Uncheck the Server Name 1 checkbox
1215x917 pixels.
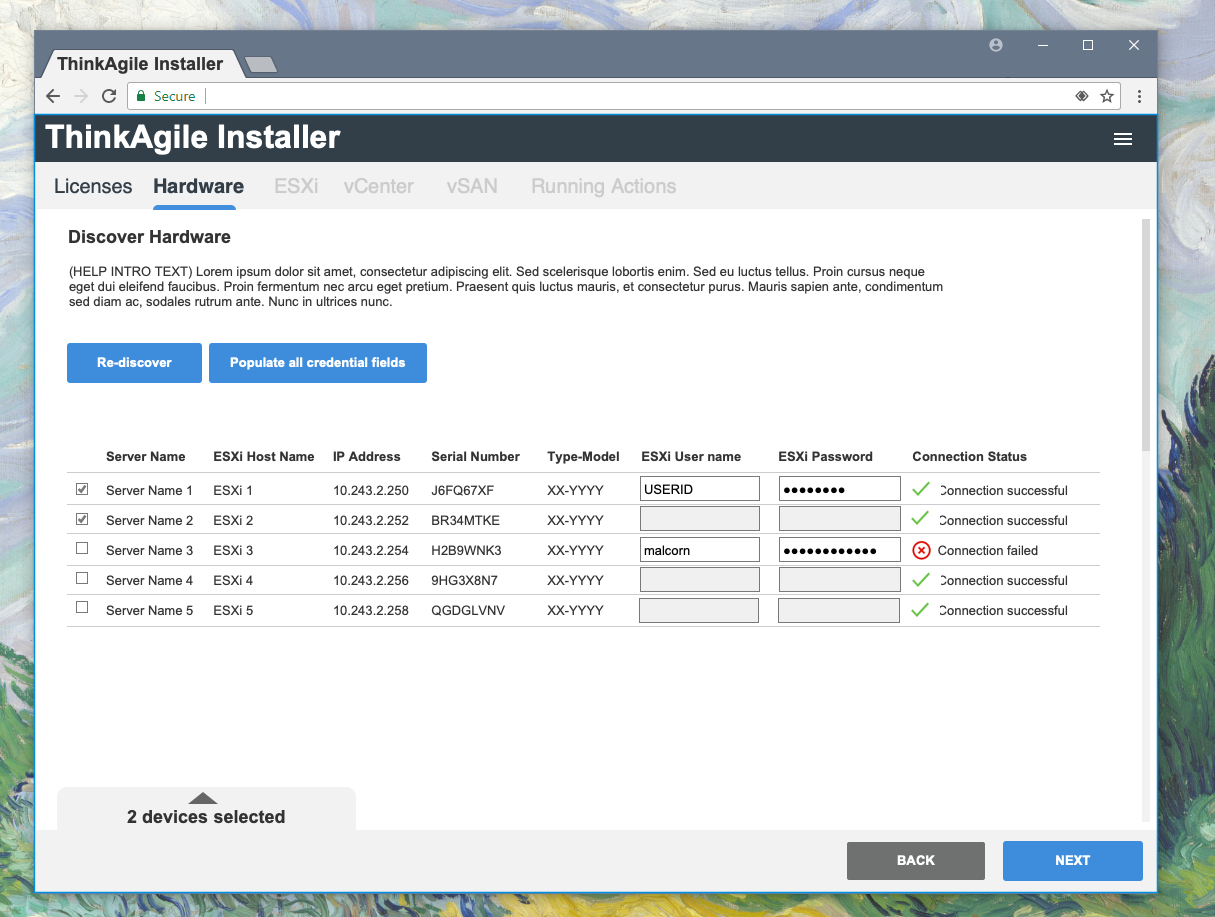click(82, 490)
